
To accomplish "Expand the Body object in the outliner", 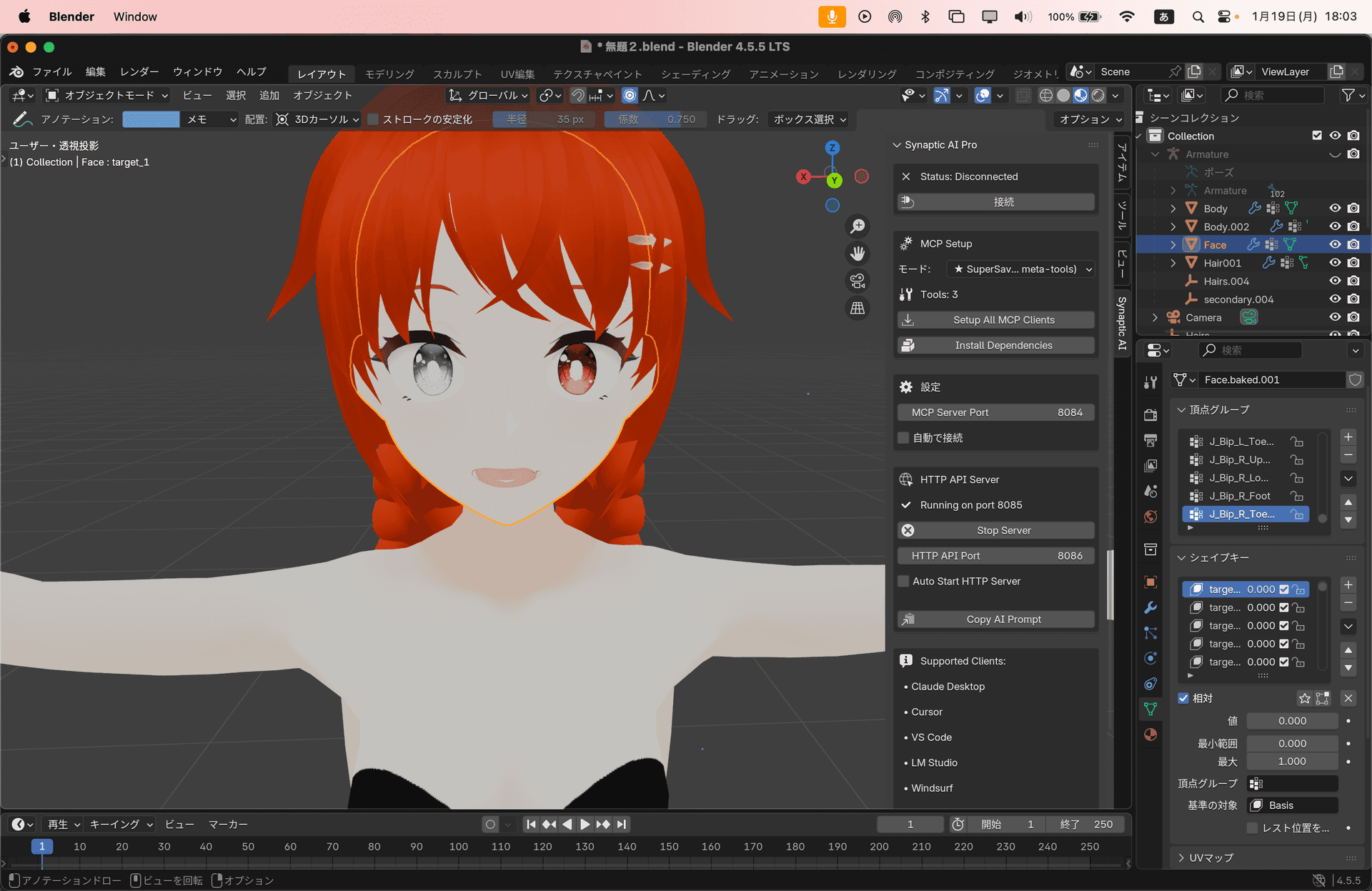I will [1173, 208].
